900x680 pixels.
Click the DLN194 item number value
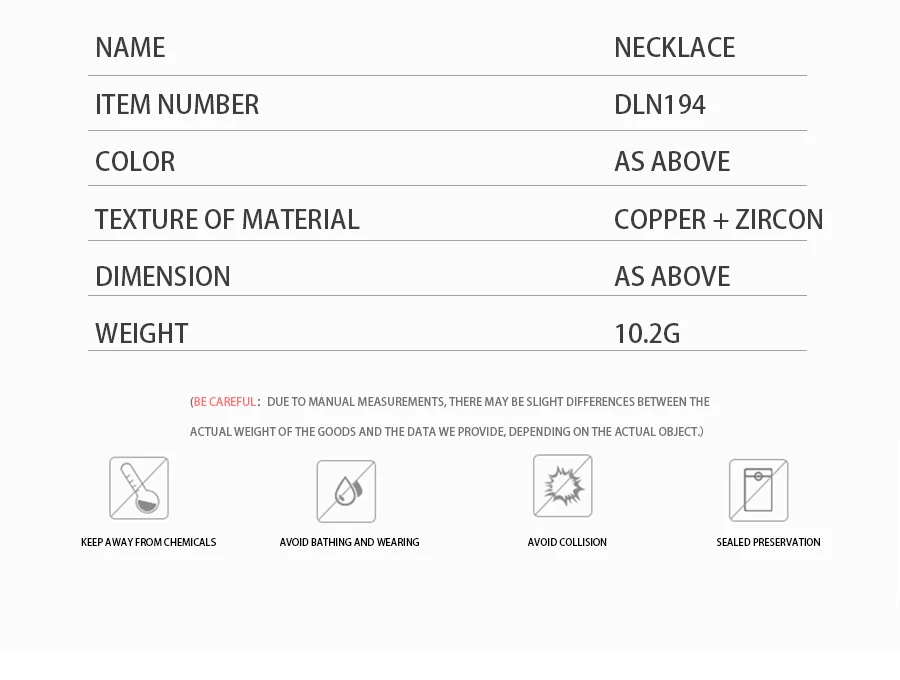[x=660, y=104]
